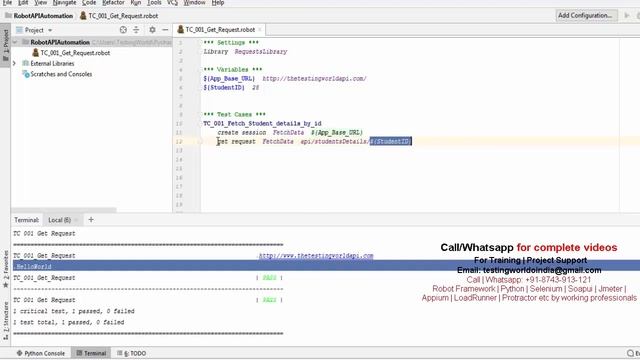The image size is (640, 360).
Task: Open the Python Console tool window
Action: [40, 353]
